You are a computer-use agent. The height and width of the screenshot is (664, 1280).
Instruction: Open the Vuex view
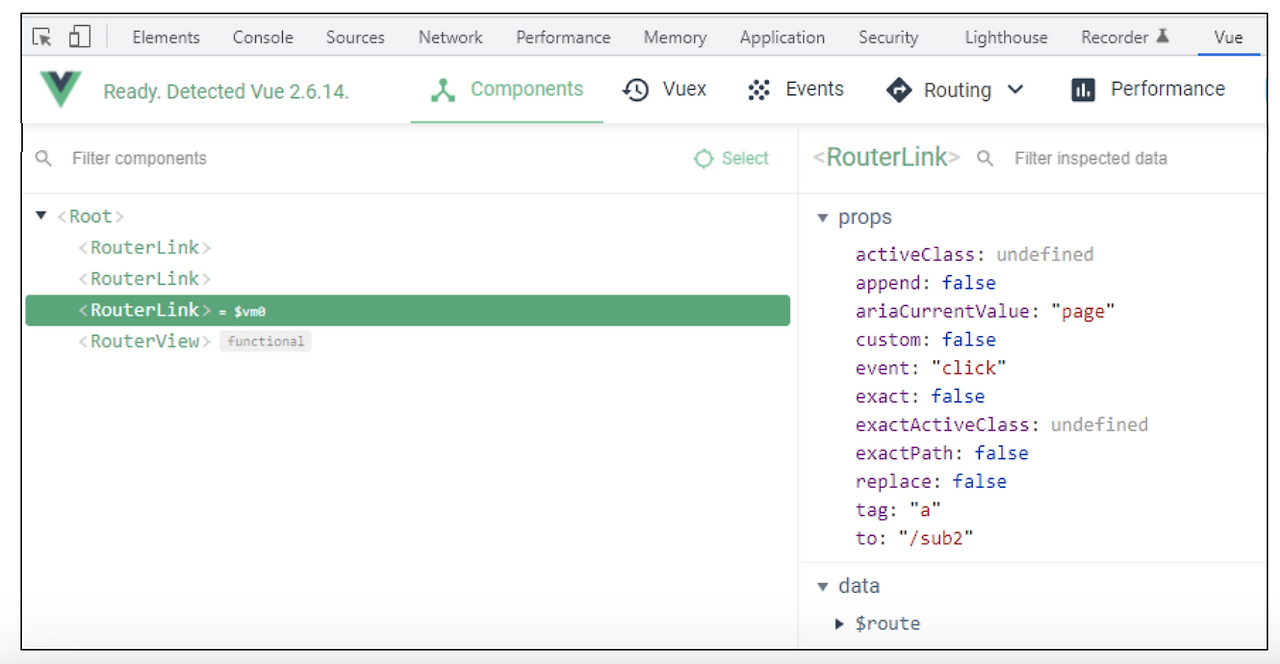pyautogui.click(x=664, y=90)
